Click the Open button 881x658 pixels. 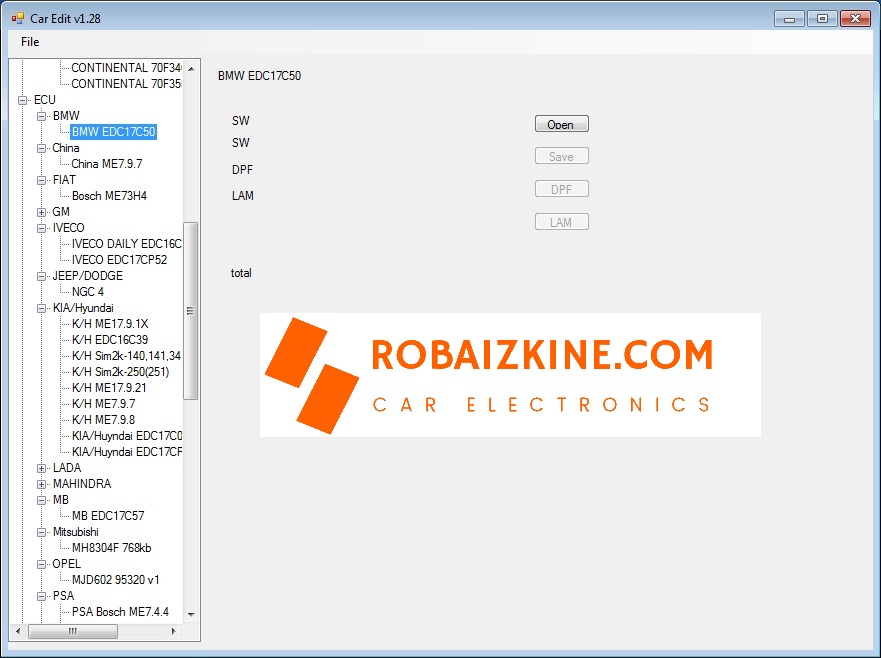[561, 124]
